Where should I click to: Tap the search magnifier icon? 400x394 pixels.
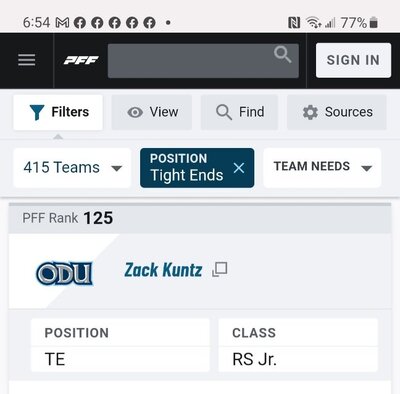[x=282, y=54]
